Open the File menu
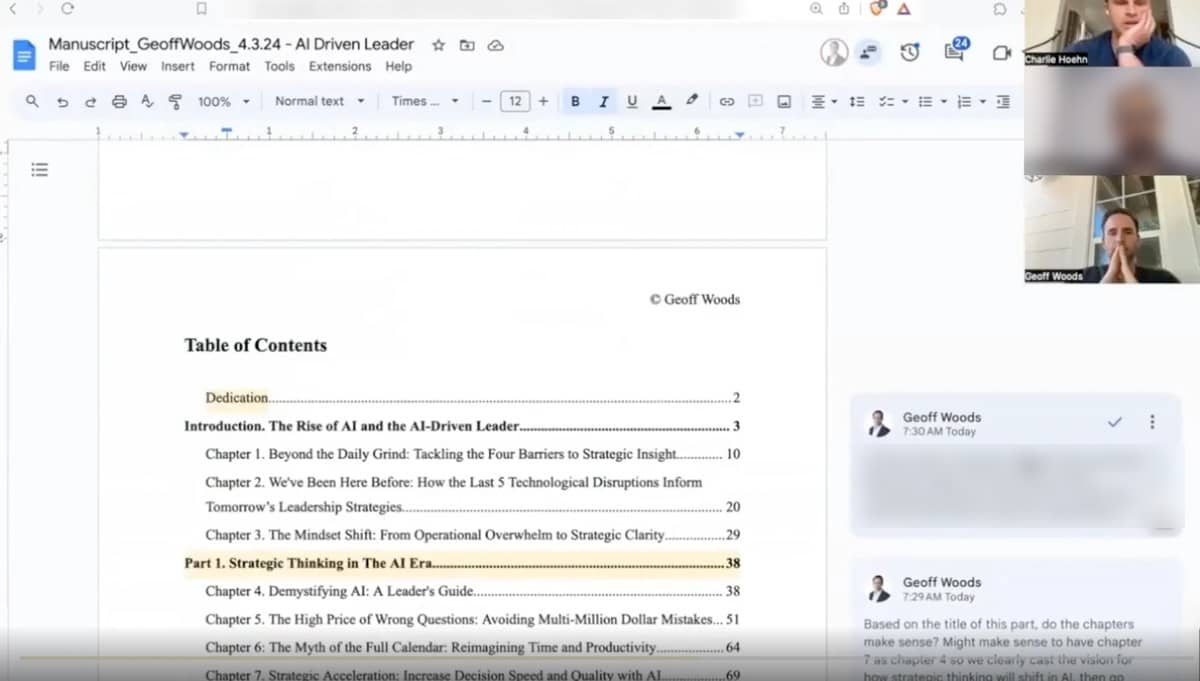 [x=59, y=66]
